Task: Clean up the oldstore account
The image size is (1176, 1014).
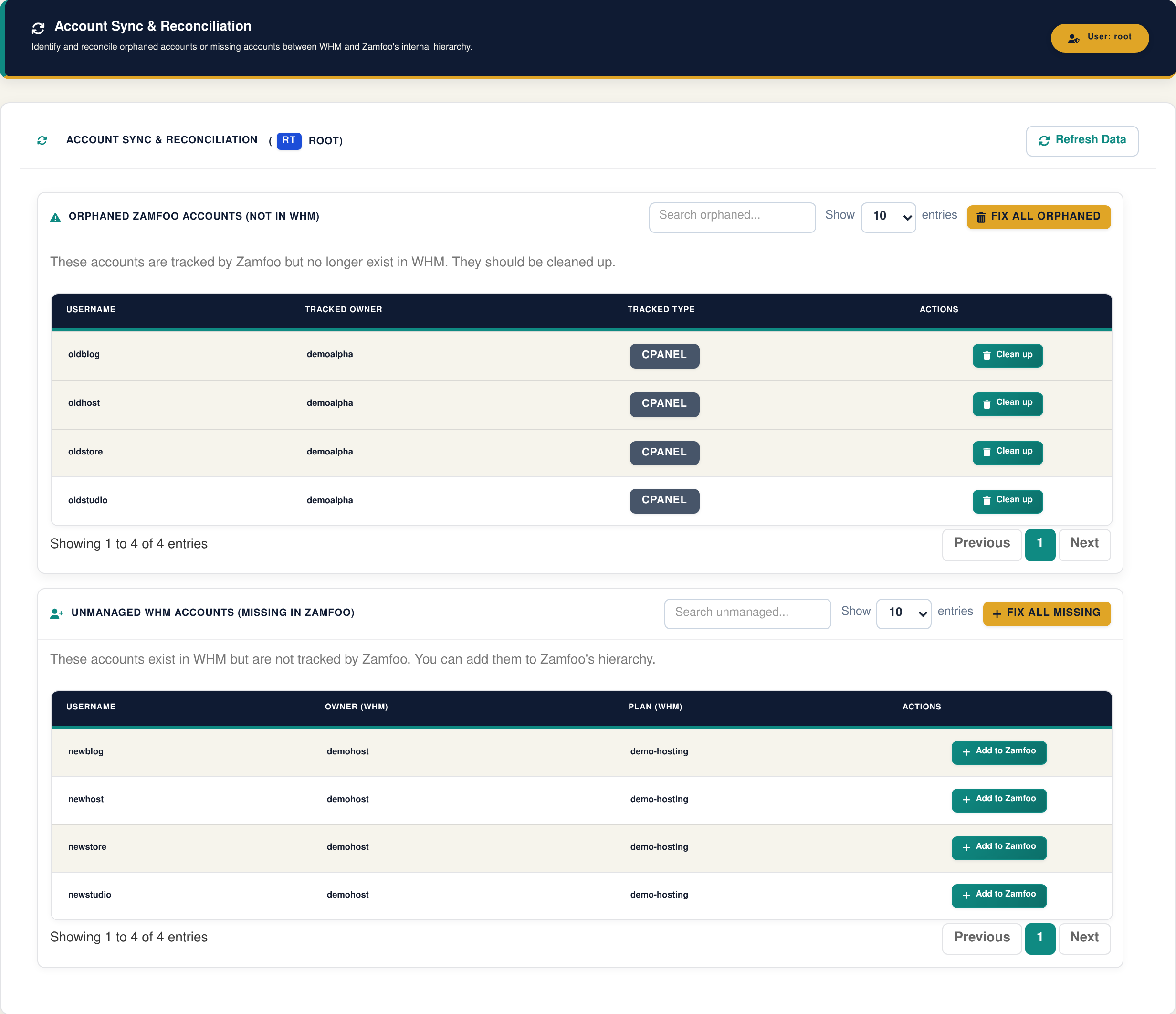Action: 1008,453
